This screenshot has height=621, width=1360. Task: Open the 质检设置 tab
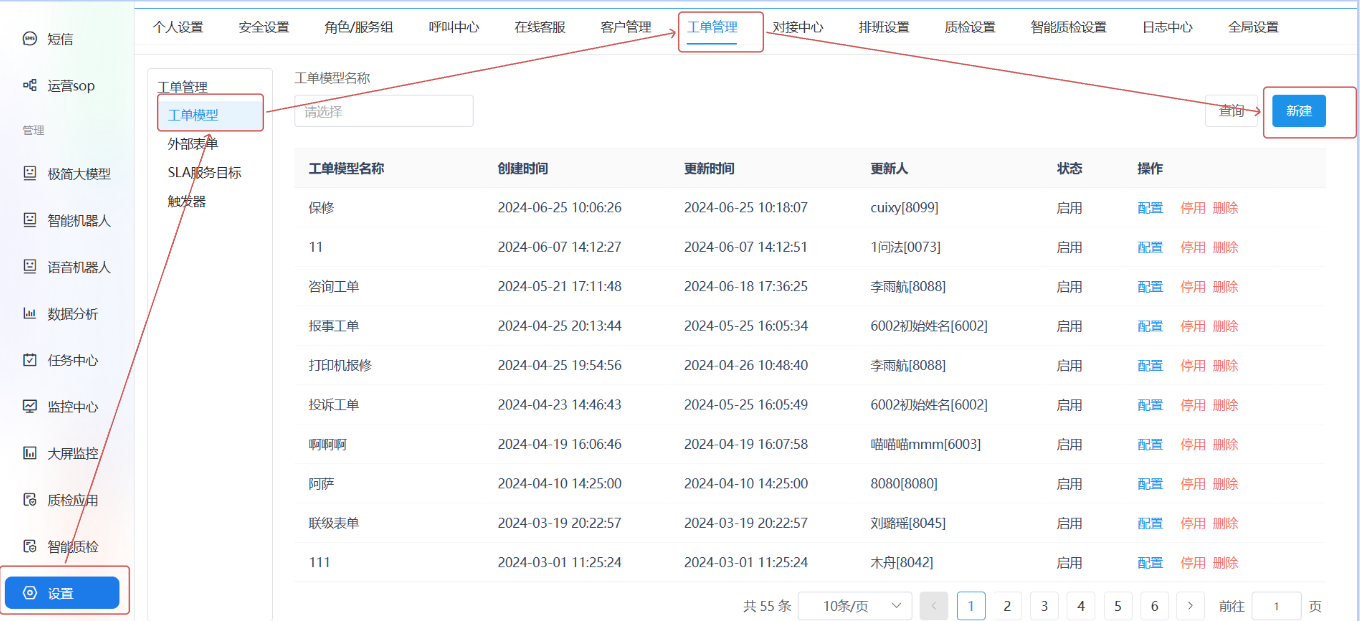point(970,27)
